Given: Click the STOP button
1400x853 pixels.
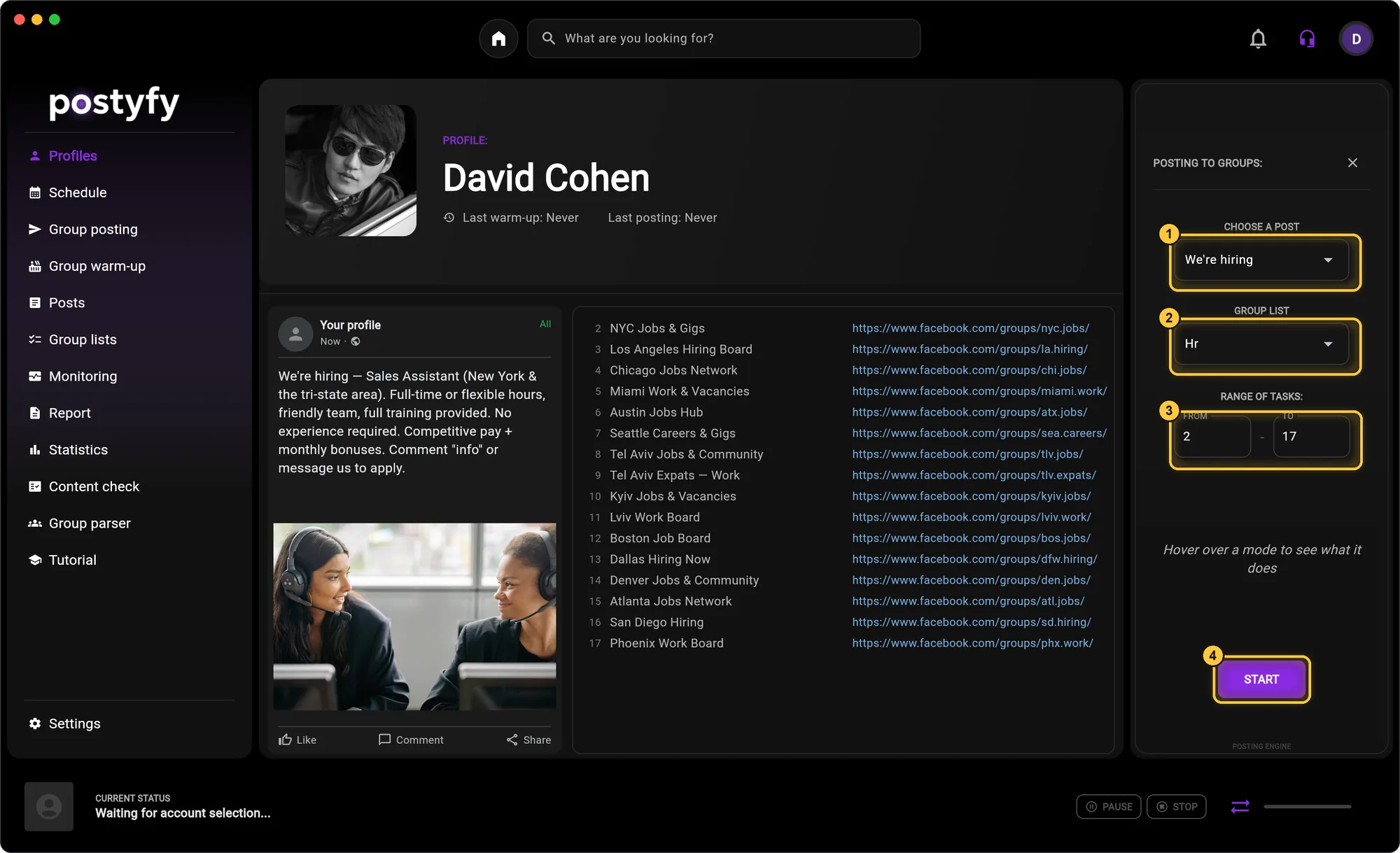Looking at the screenshot, I should click(1177, 807).
